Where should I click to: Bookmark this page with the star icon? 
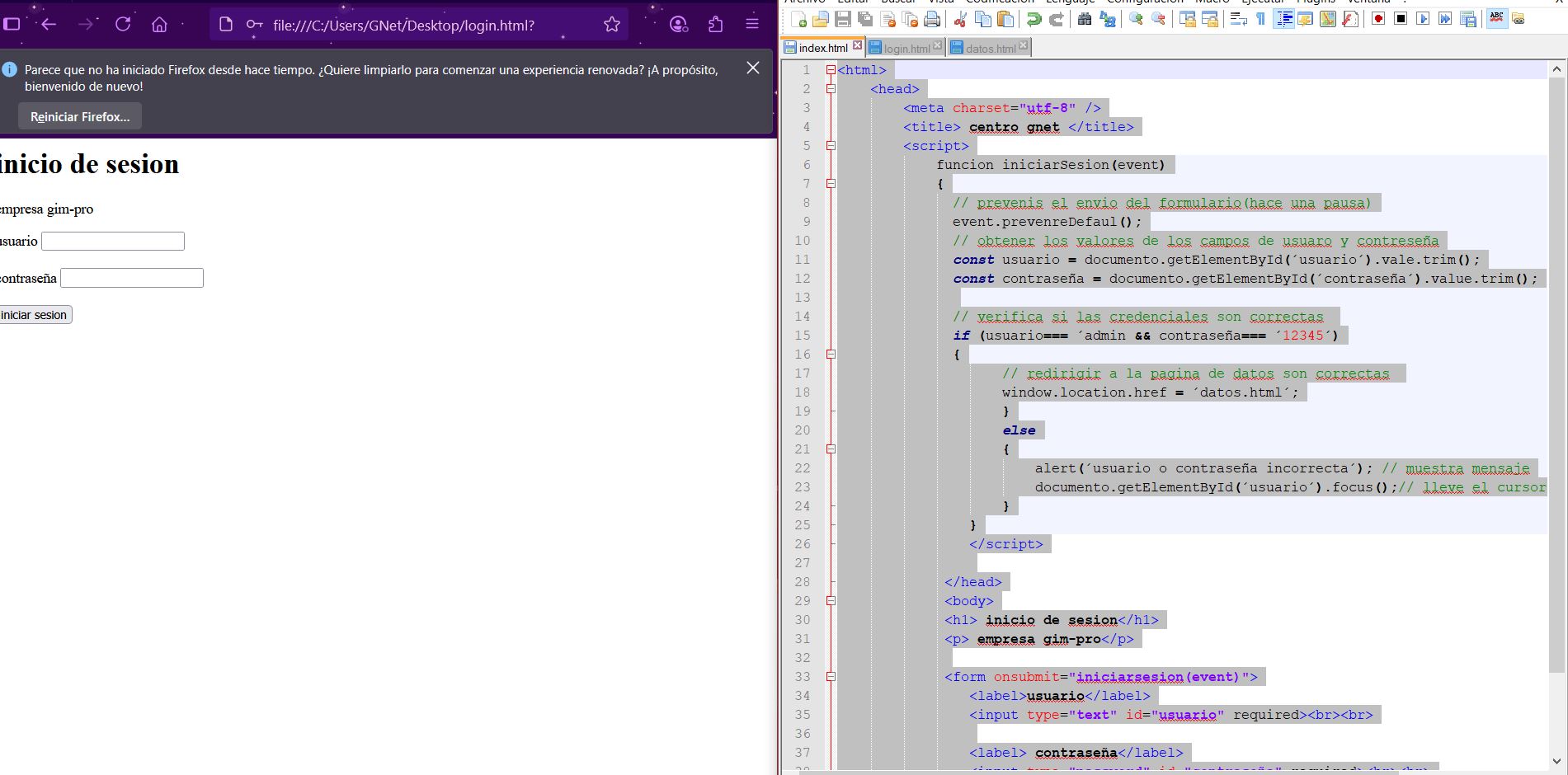612,25
